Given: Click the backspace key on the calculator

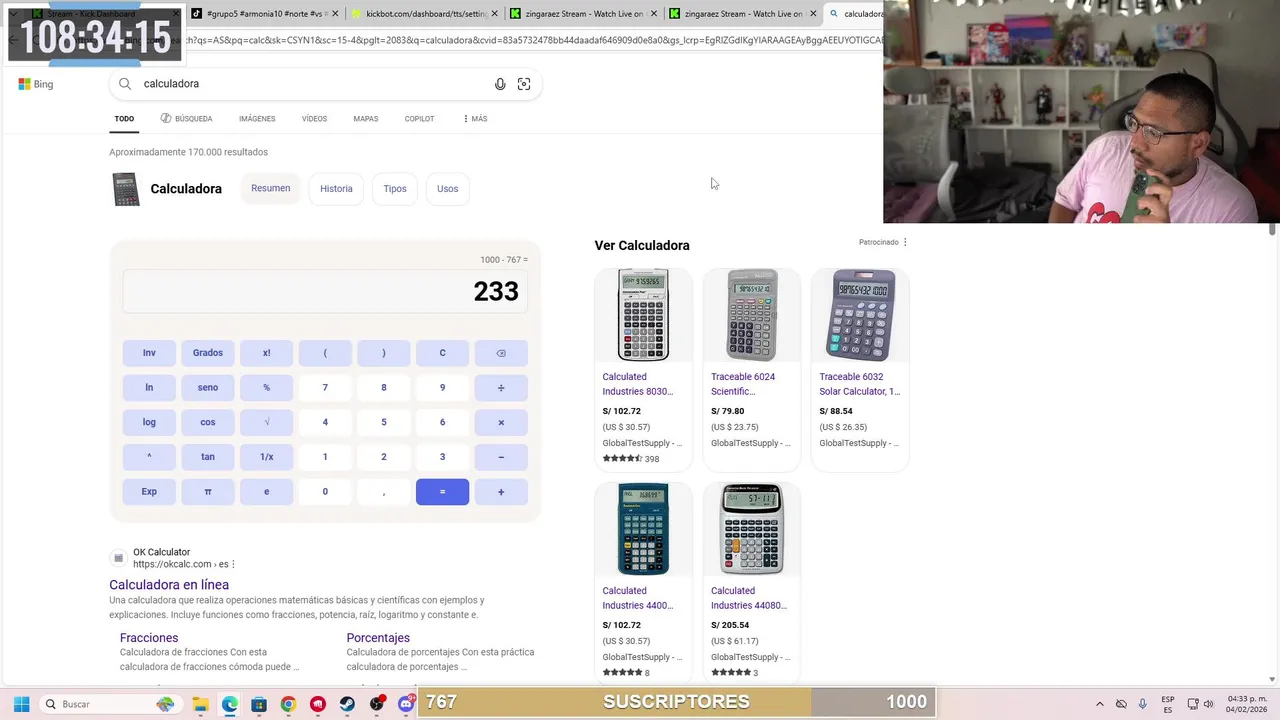Looking at the screenshot, I should click(x=501, y=353).
